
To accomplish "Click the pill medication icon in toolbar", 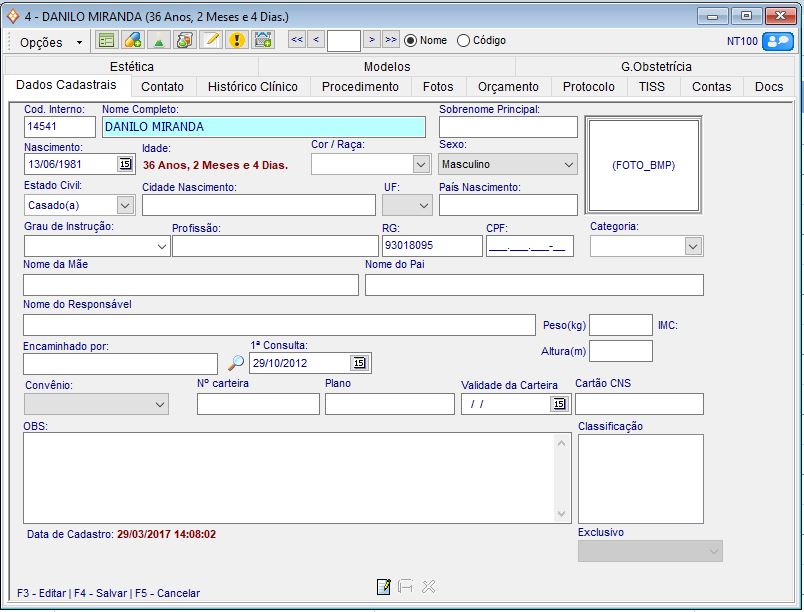I will (132, 40).
